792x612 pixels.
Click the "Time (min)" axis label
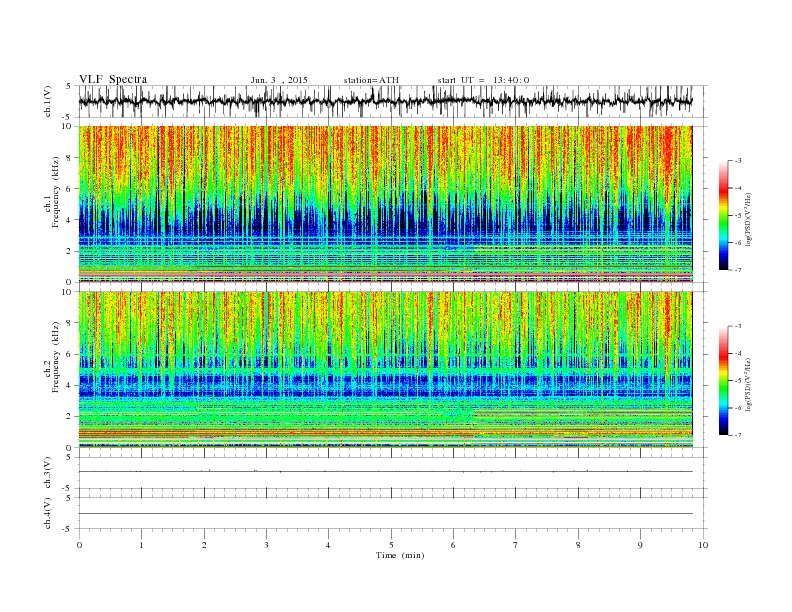400,555
